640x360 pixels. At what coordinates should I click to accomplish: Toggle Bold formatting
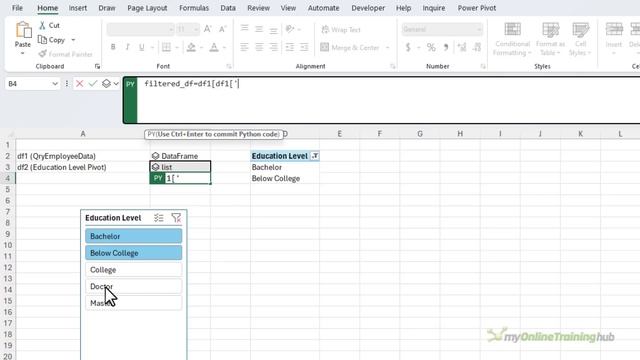click(113, 47)
